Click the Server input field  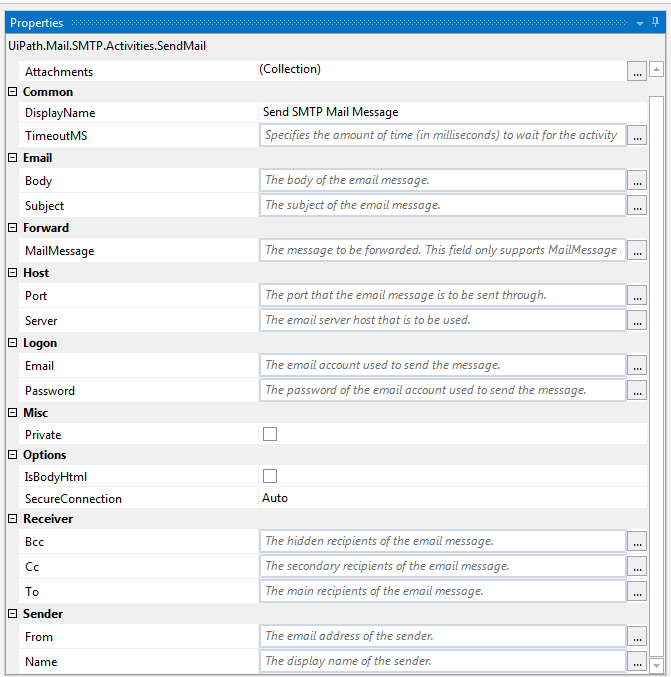tap(443, 320)
